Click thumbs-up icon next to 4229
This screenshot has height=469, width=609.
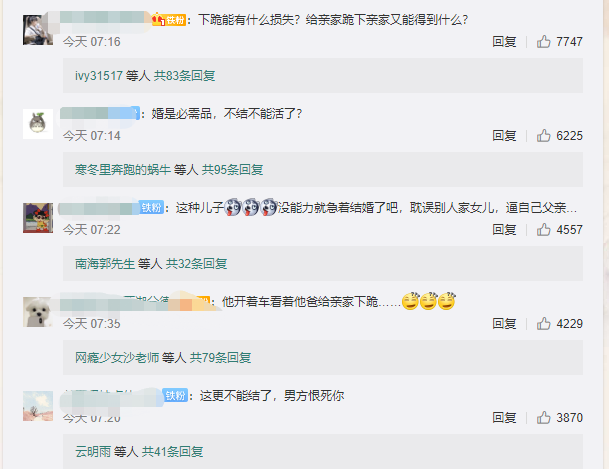pyautogui.click(x=543, y=323)
